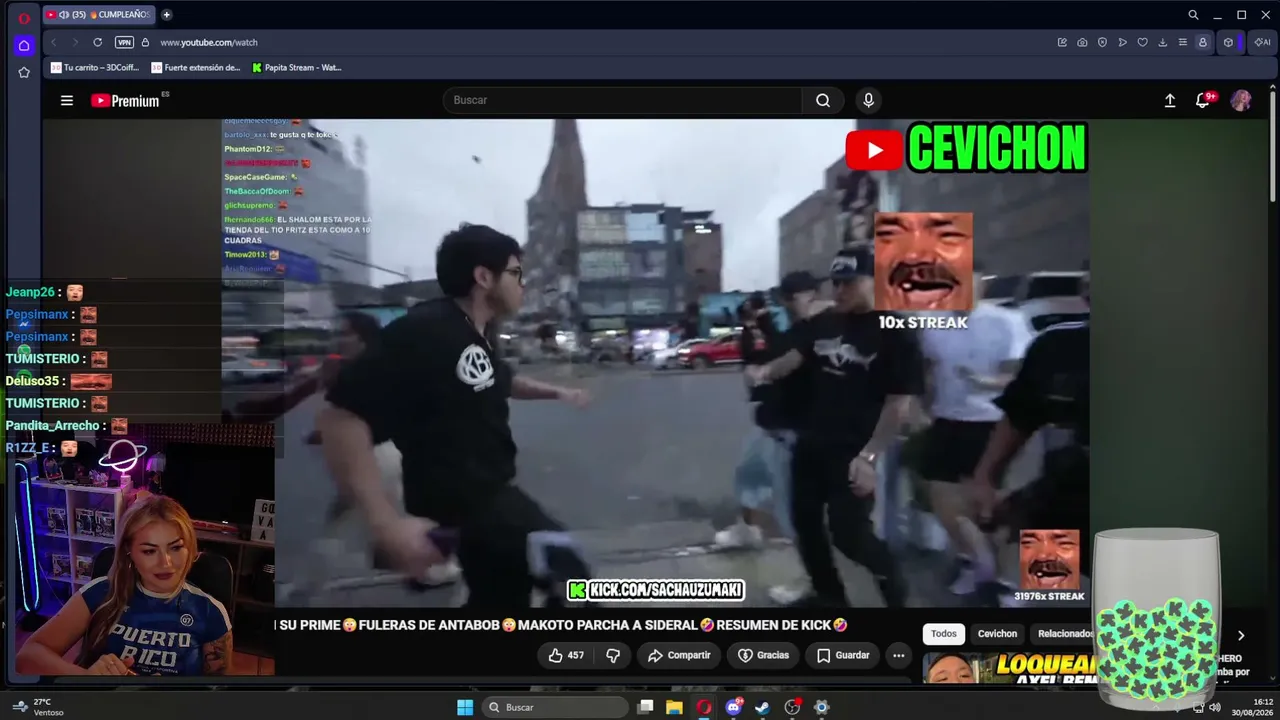Screen dimensions: 1280x720
Task: Open the YouTube guide hamburger menu
Action: click(67, 100)
